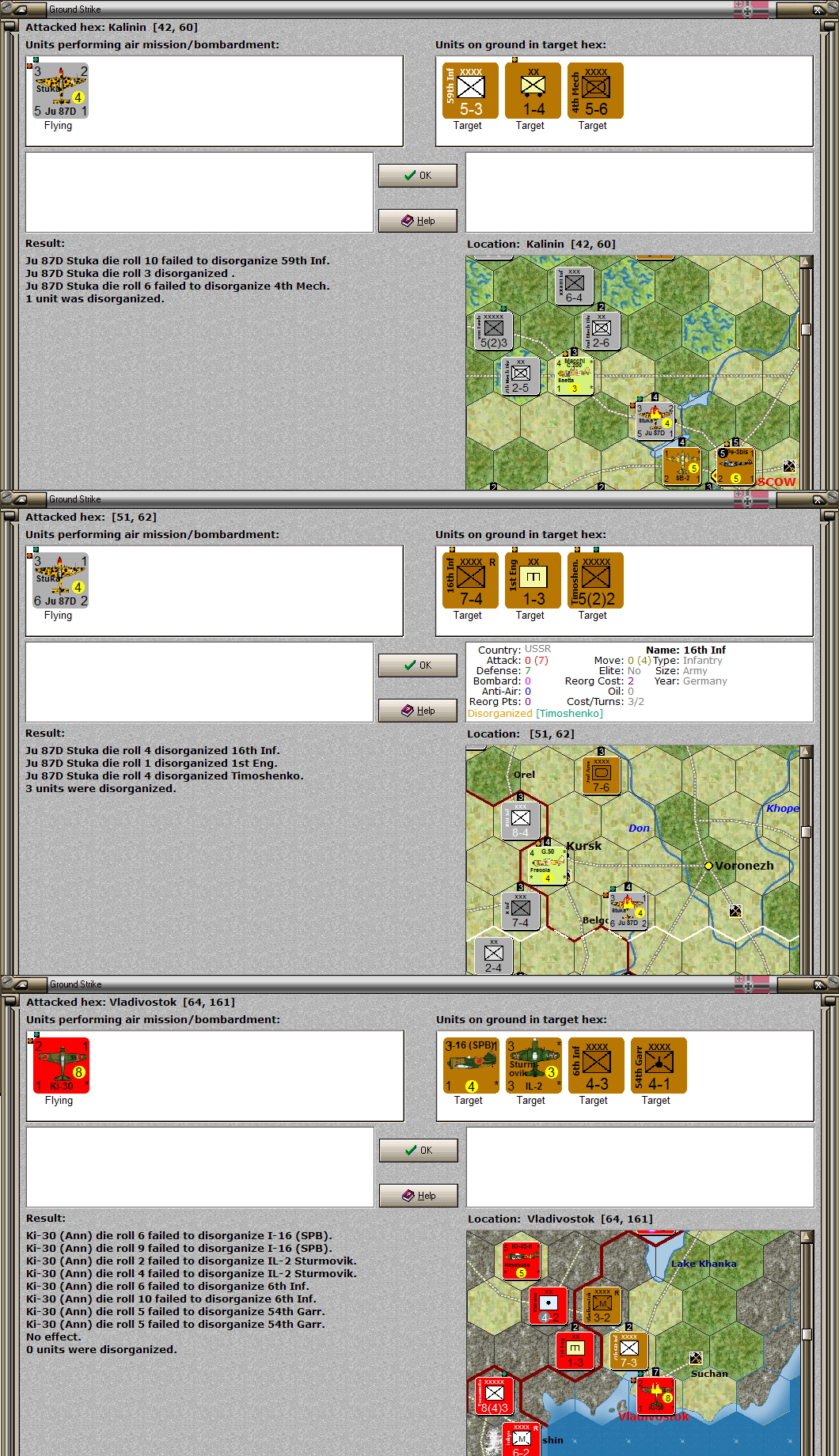
Task: Select the SB-2 bomber counter on Kalinin map
Action: pyautogui.click(x=681, y=466)
